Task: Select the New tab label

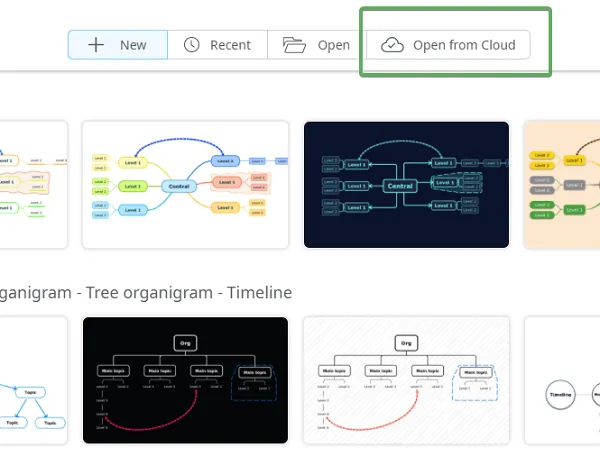Action: [133, 45]
